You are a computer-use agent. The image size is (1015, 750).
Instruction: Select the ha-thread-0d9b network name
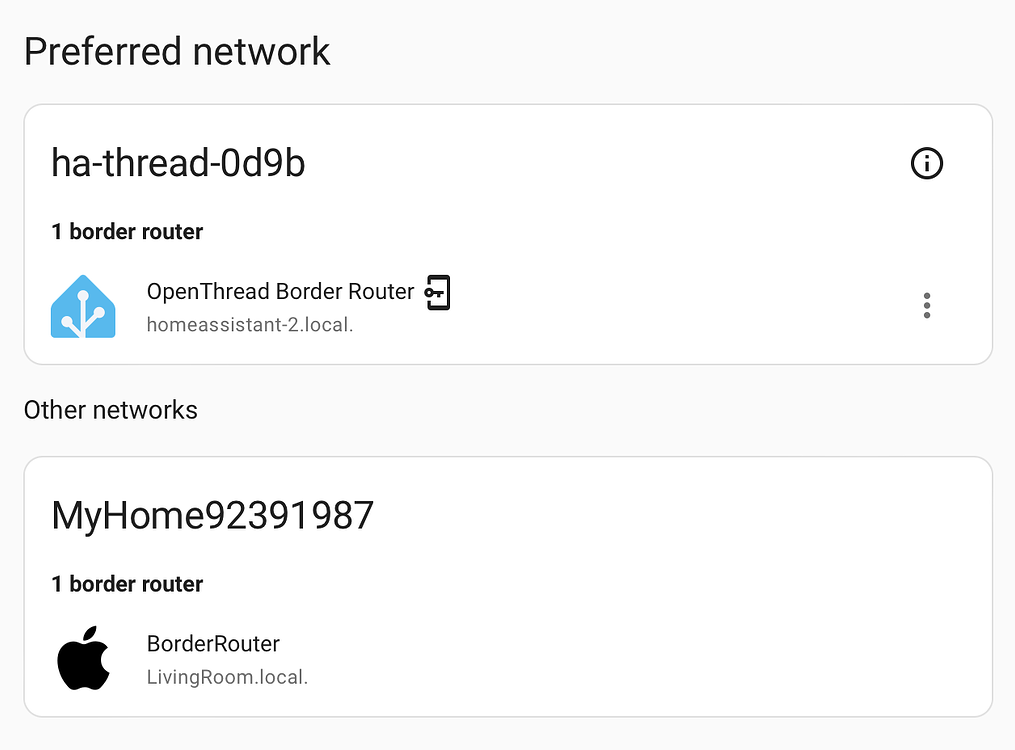[178, 162]
